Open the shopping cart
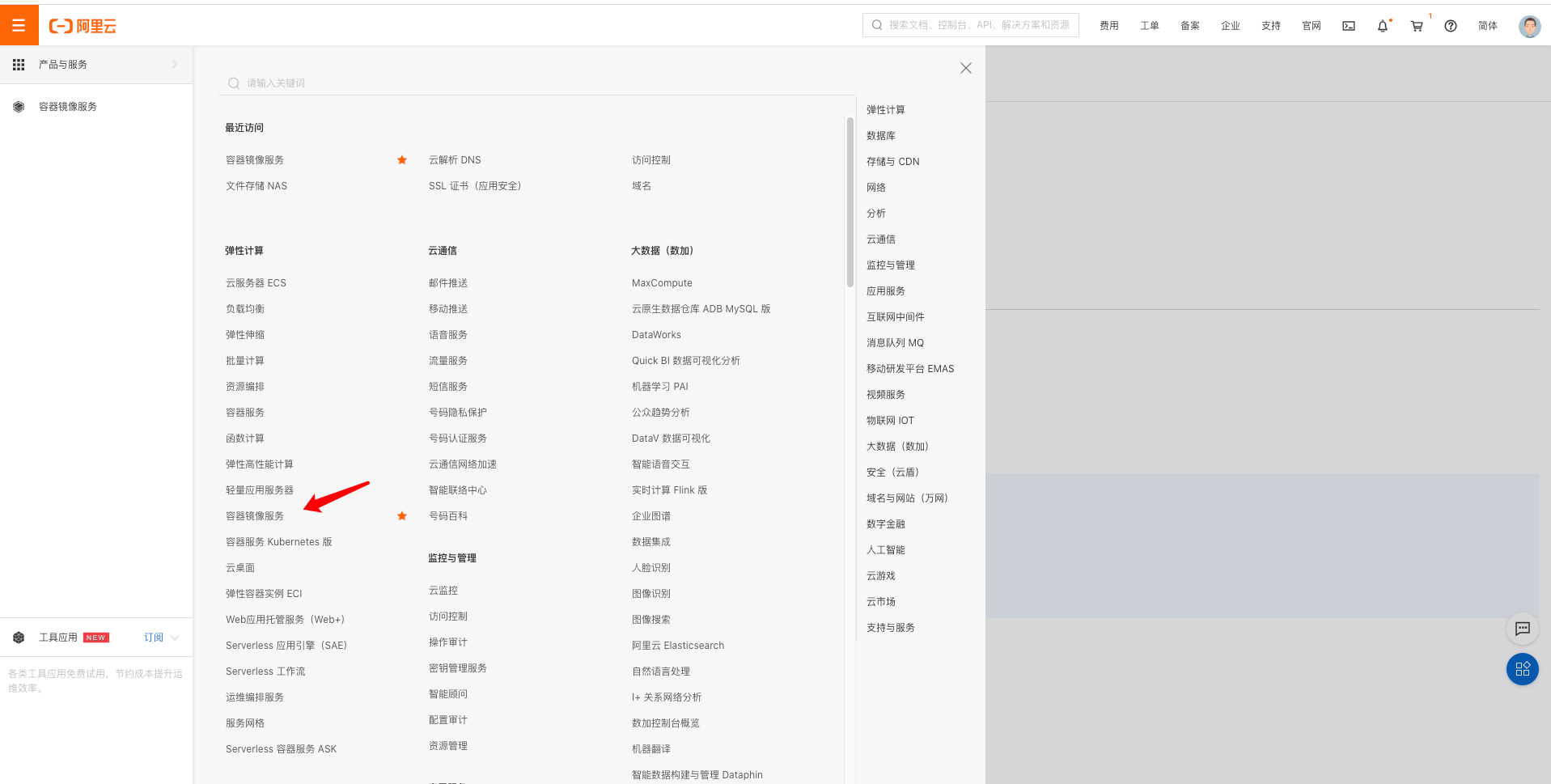The width and height of the screenshot is (1551, 784). click(1417, 26)
